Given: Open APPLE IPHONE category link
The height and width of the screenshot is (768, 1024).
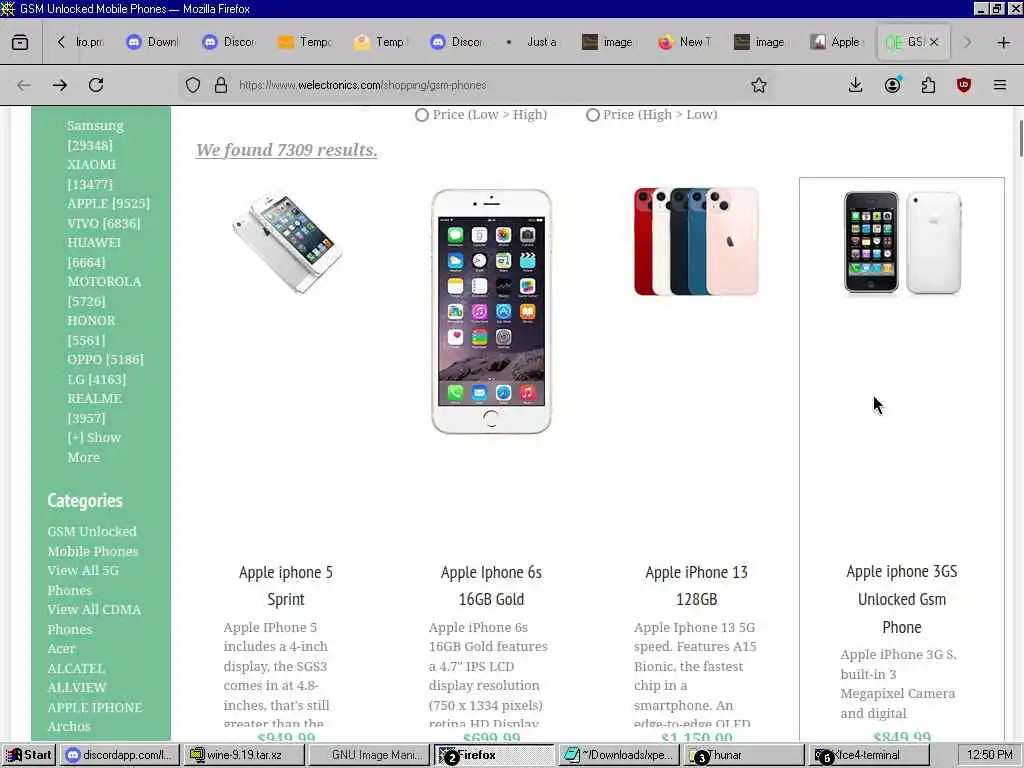Looking at the screenshot, I should (95, 707).
